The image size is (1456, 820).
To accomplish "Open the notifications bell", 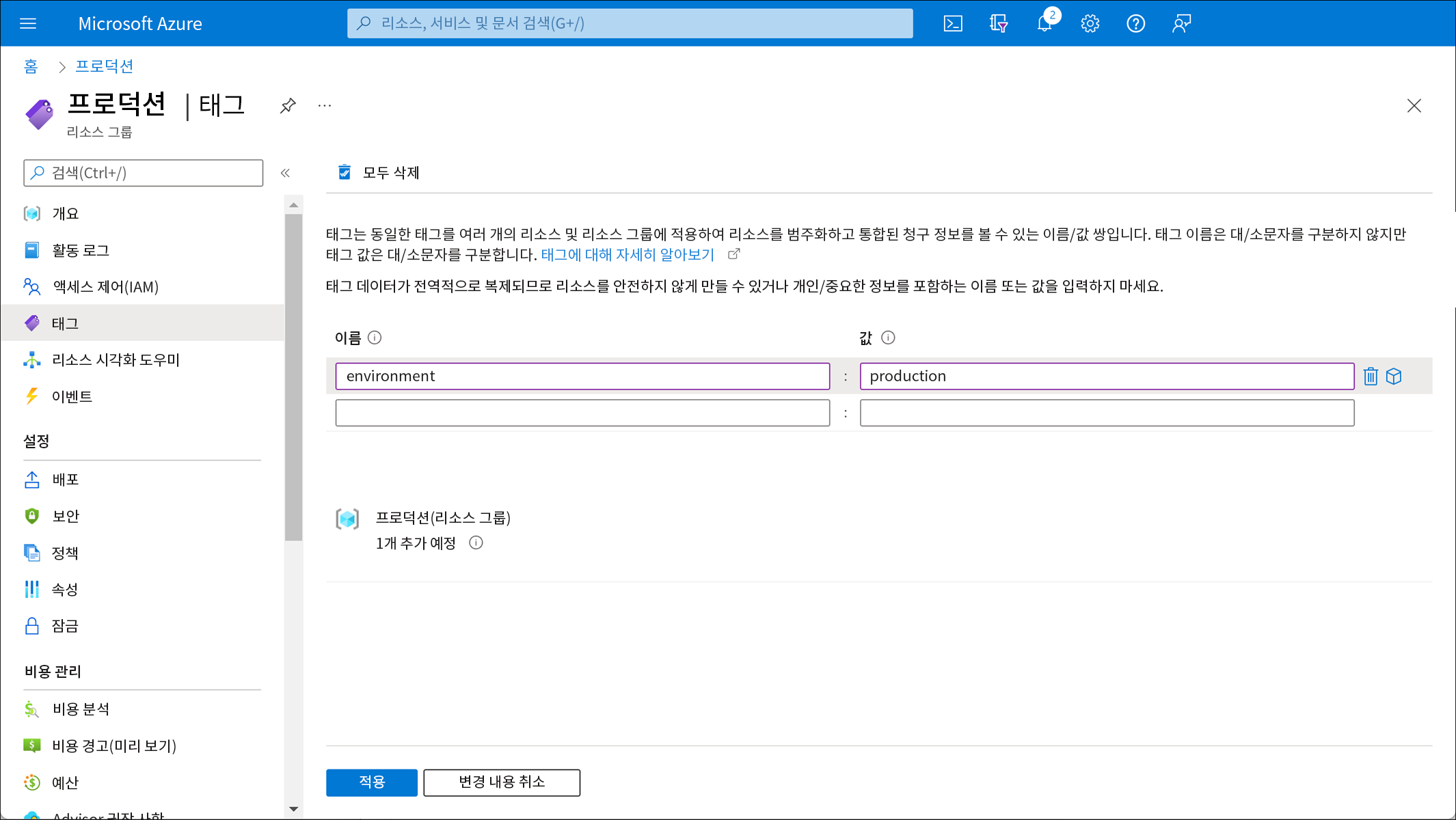I will click(1044, 24).
